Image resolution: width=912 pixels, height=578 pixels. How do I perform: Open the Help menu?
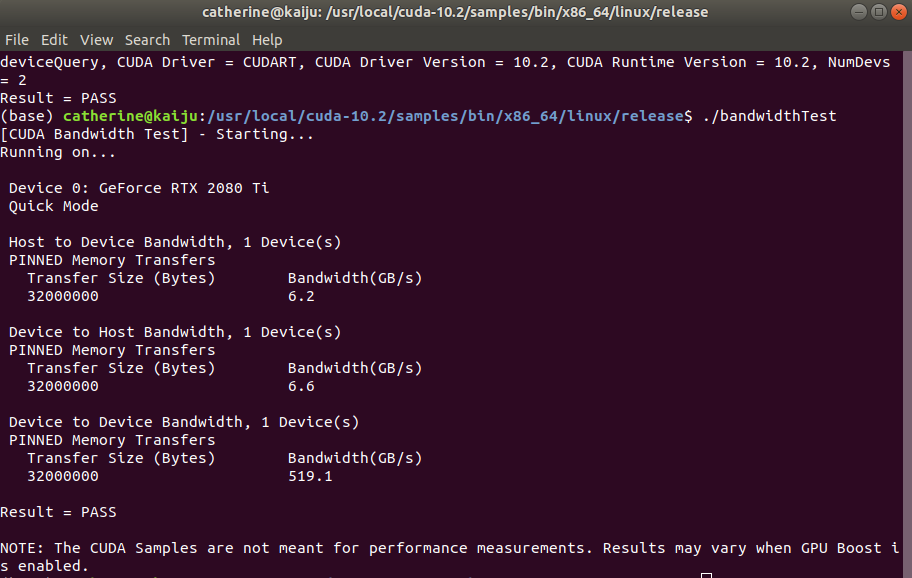coord(267,40)
